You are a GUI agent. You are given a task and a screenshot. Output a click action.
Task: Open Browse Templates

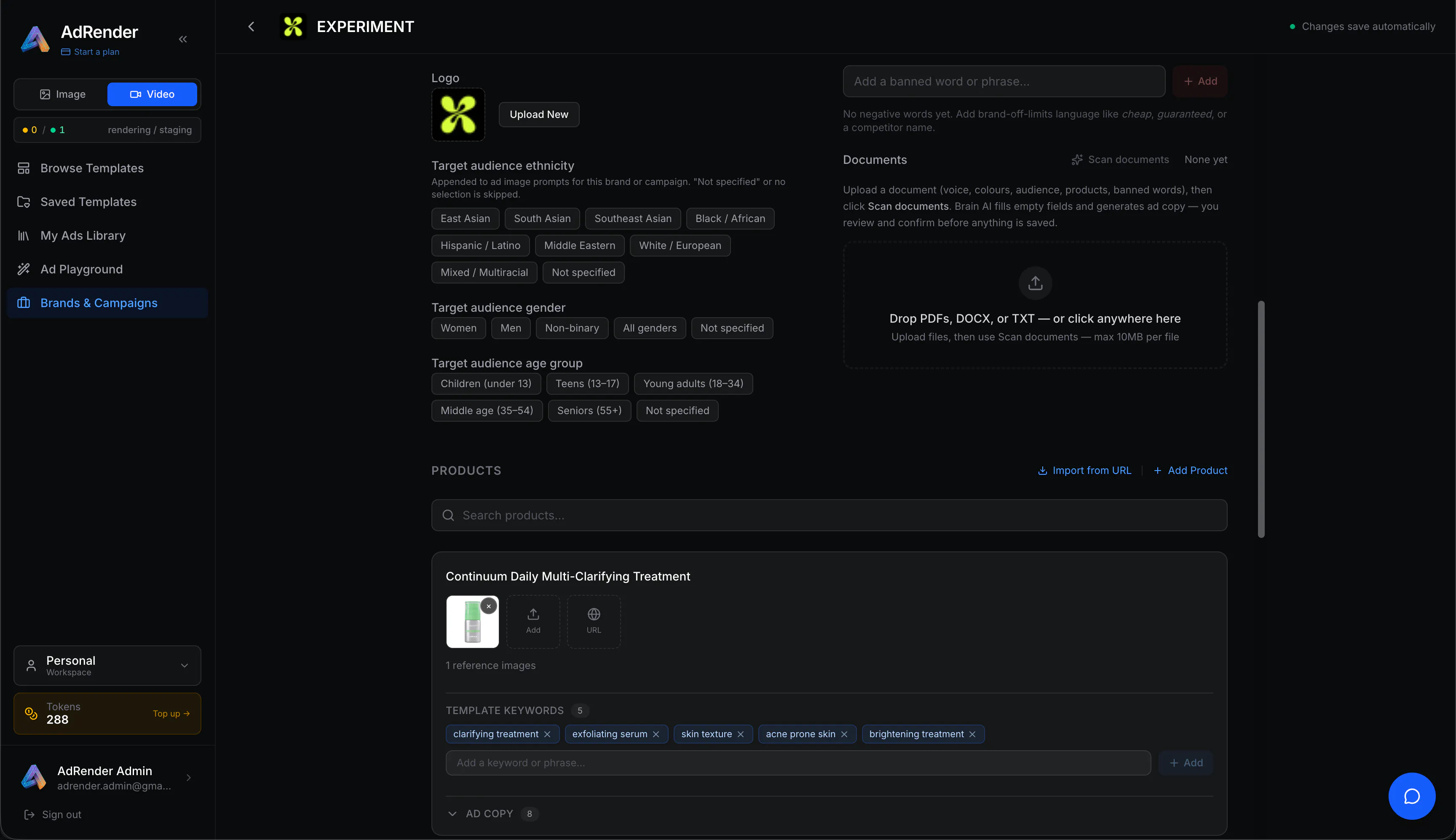[x=107, y=168]
